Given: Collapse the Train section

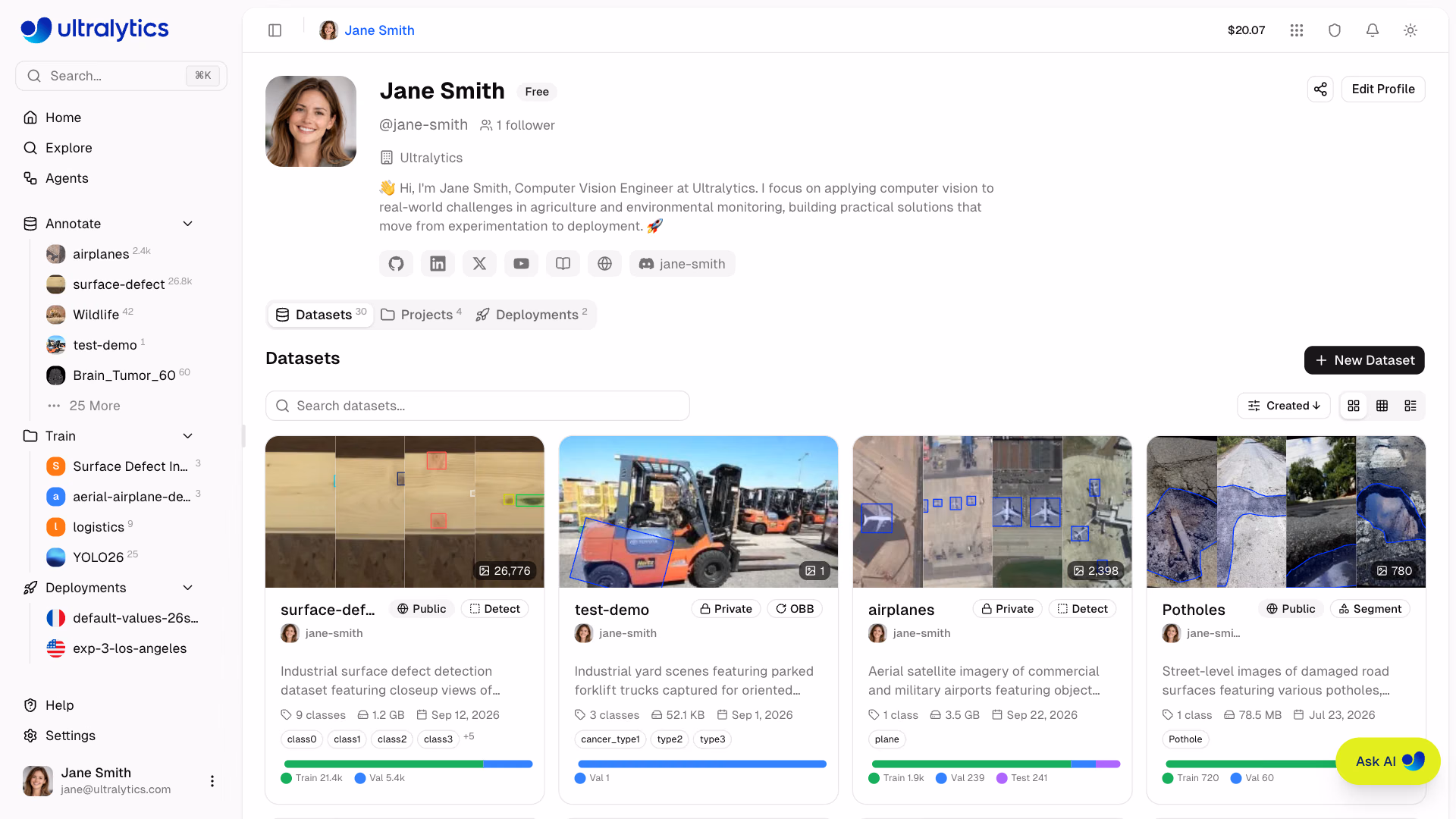Looking at the screenshot, I should pyautogui.click(x=188, y=436).
